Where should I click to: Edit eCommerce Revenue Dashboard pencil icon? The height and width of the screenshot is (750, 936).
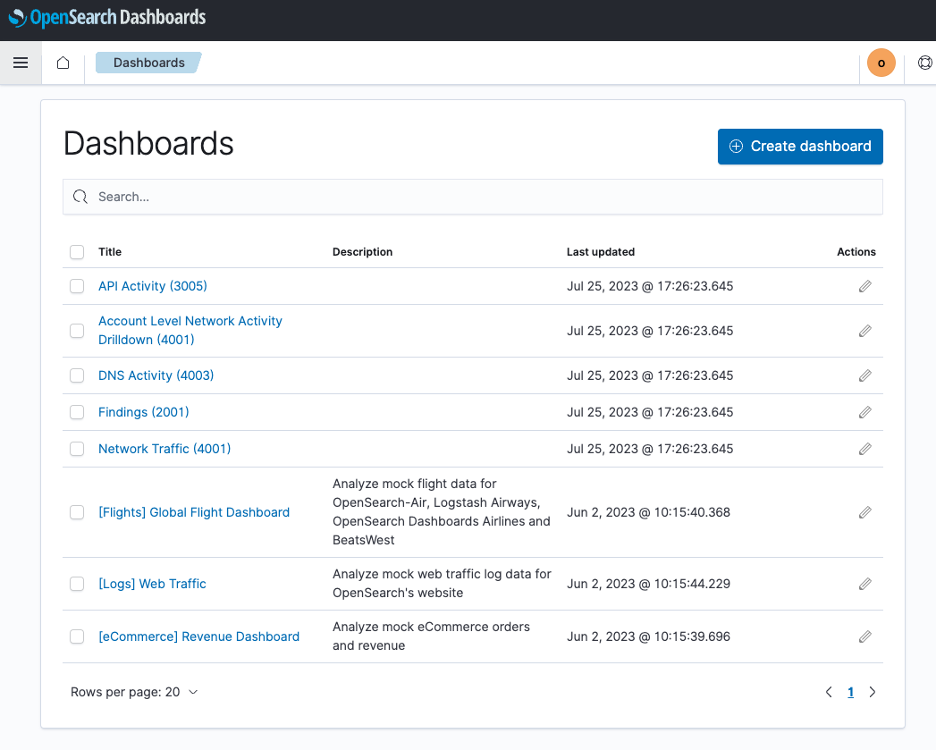[x=865, y=637]
